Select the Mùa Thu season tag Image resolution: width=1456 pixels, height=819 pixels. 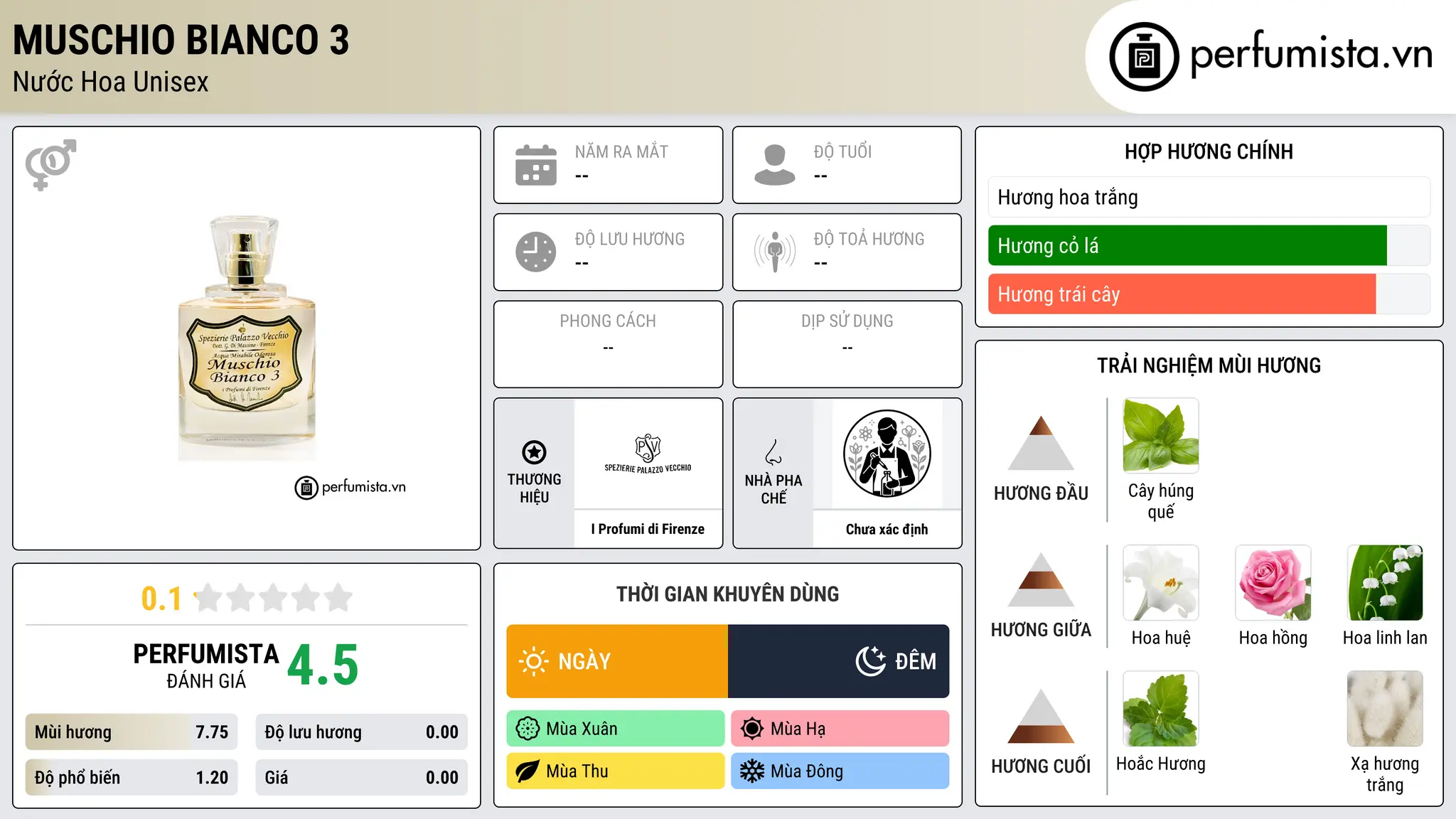pyautogui.click(x=616, y=771)
